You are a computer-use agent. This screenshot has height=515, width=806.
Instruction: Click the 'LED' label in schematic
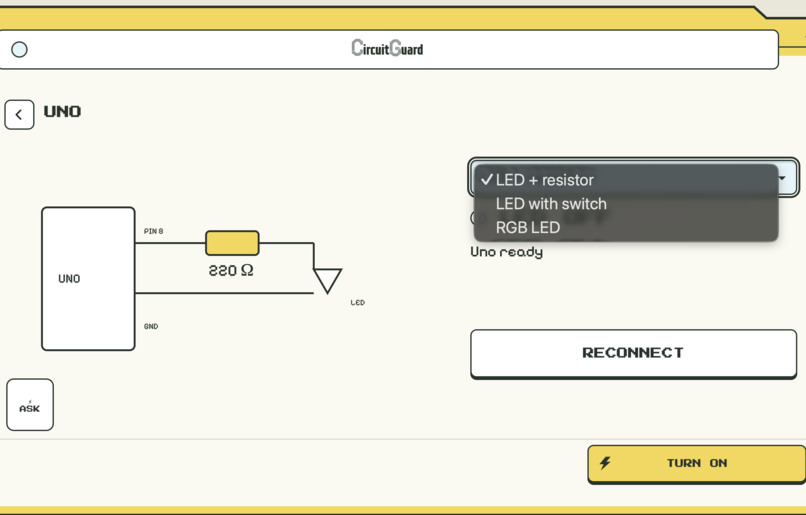[x=358, y=303]
